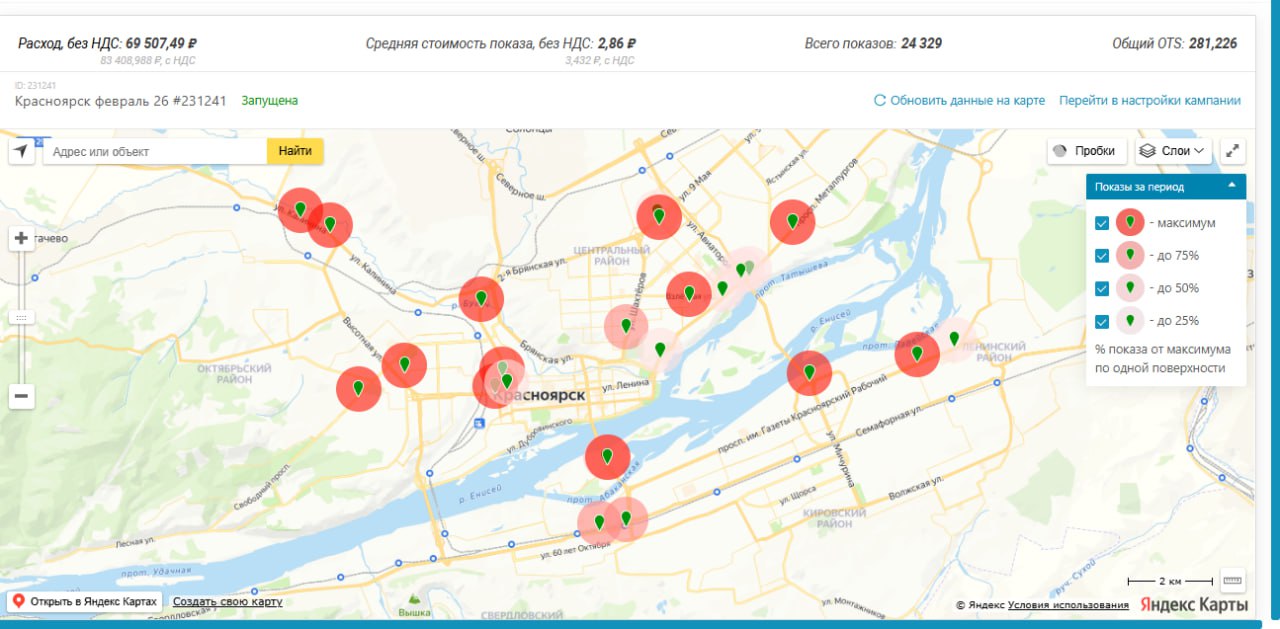Click the Создать свою карту link
The height and width of the screenshot is (629, 1280).
pyautogui.click(x=227, y=602)
